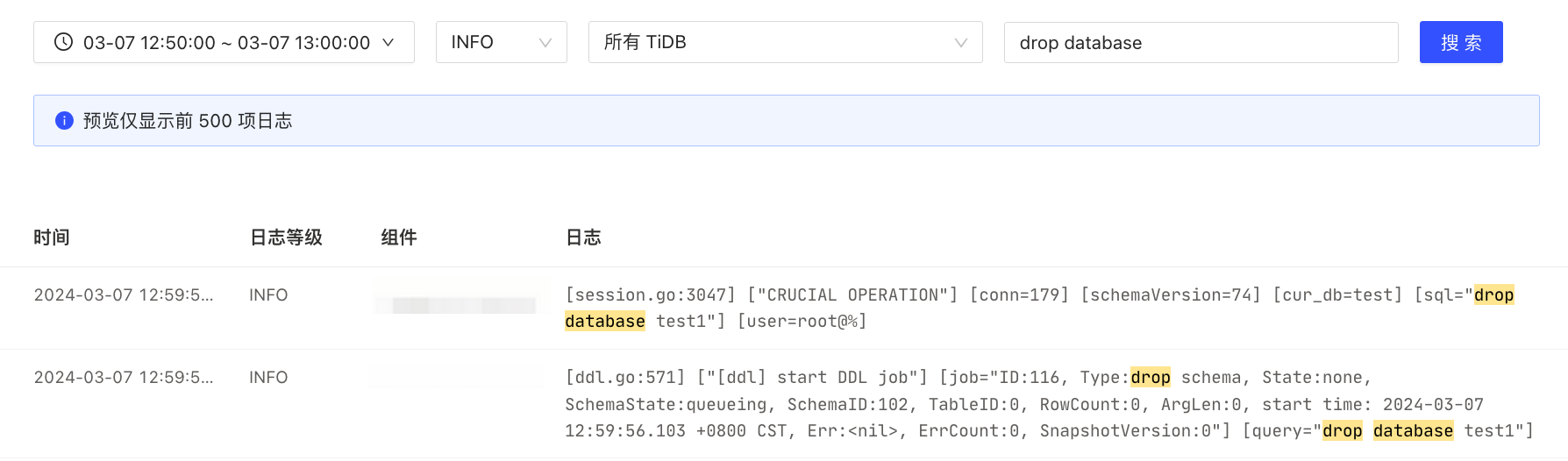The width and height of the screenshot is (1568, 461).
Task: Click the blue 搜索 search button
Action: [x=1461, y=42]
